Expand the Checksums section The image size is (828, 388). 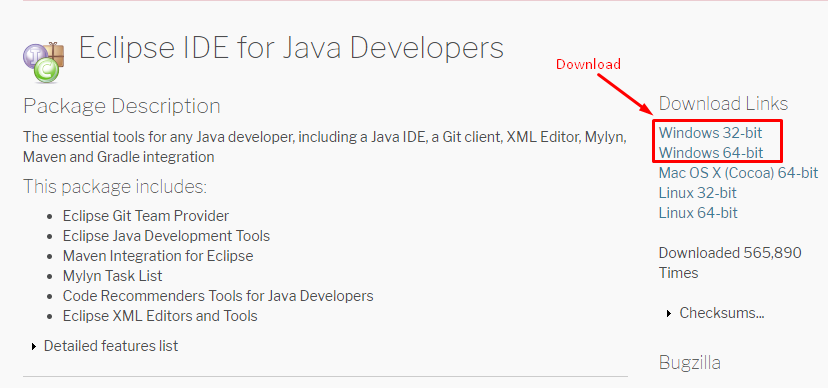tap(715, 313)
